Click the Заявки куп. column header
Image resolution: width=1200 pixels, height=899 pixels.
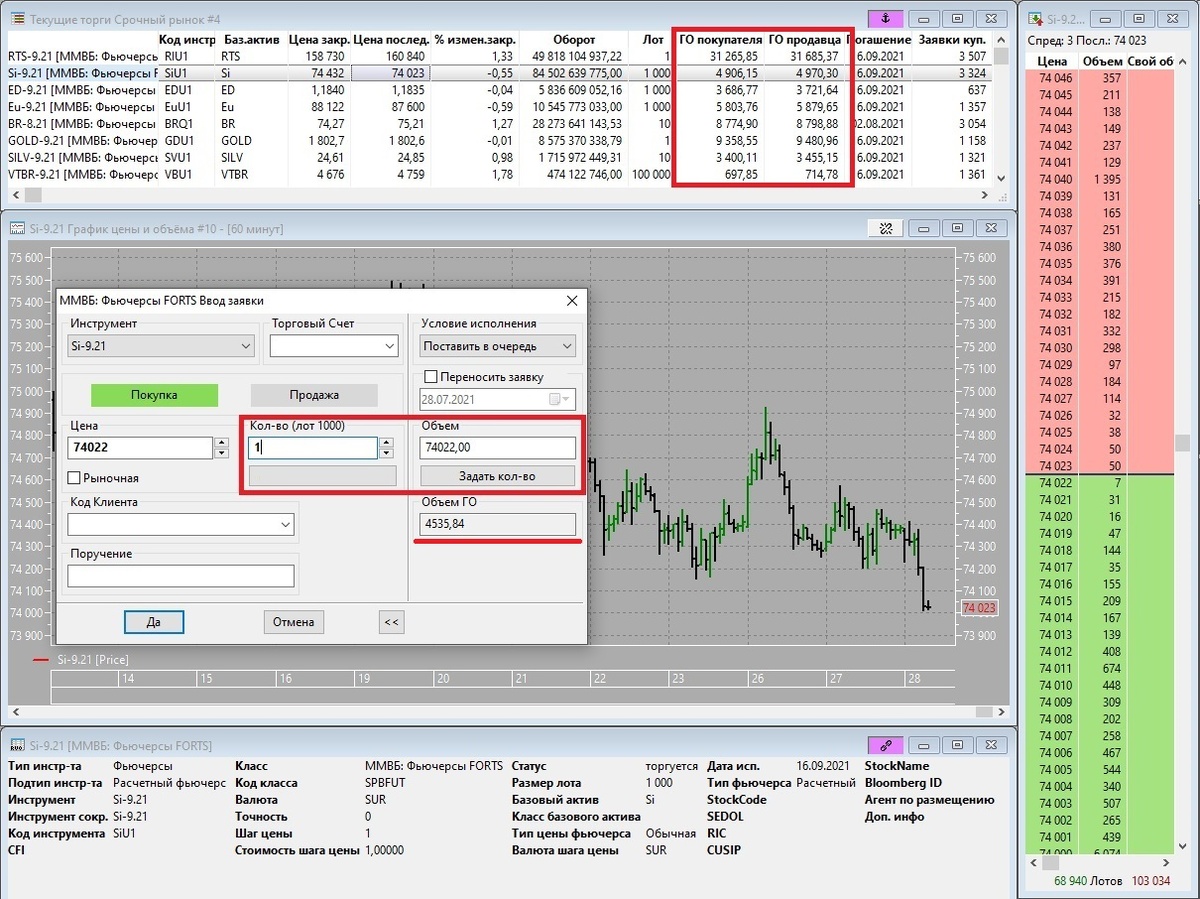tap(952, 39)
